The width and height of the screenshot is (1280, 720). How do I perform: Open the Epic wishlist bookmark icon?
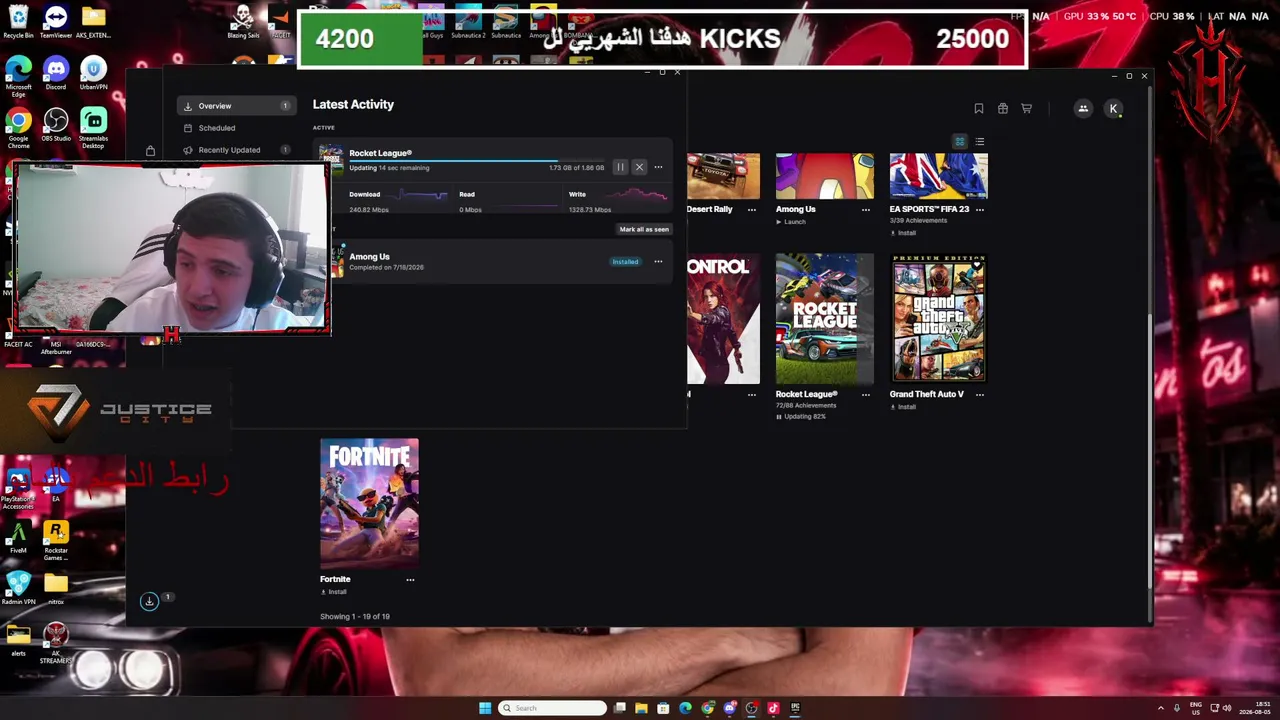pyautogui.click(x=979, y=109)
